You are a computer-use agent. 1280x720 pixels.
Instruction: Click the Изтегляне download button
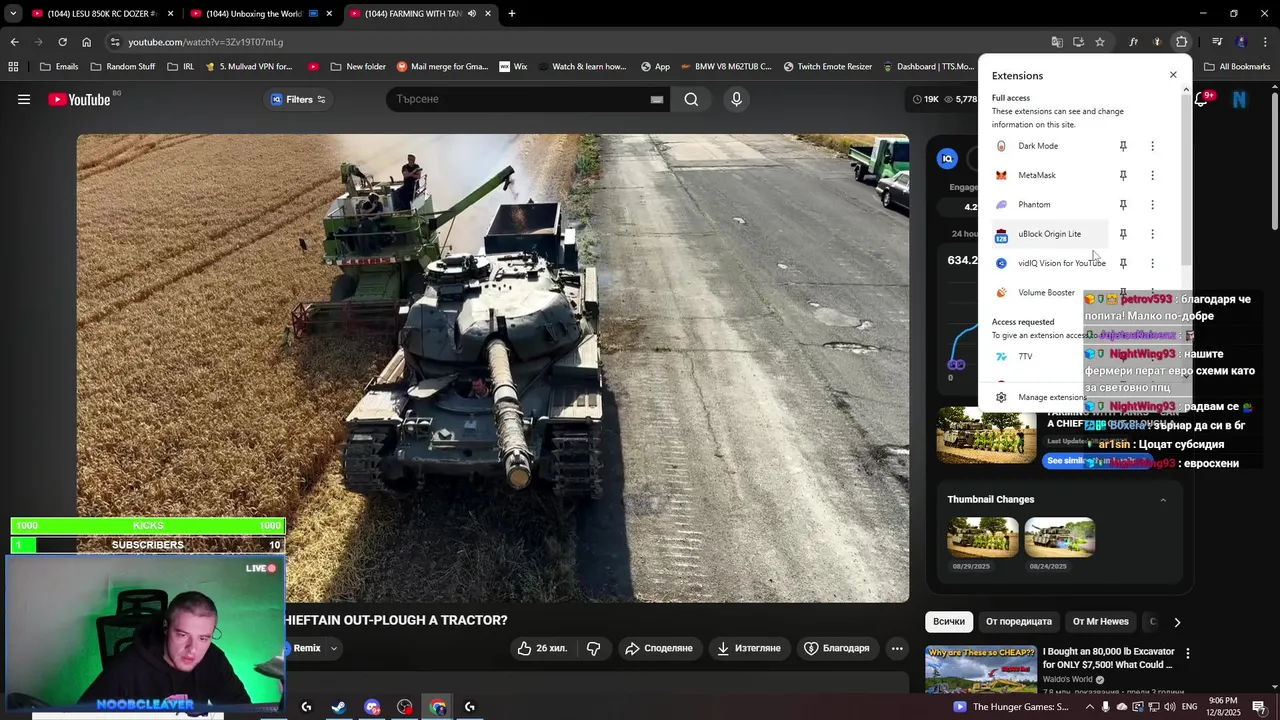749,648
